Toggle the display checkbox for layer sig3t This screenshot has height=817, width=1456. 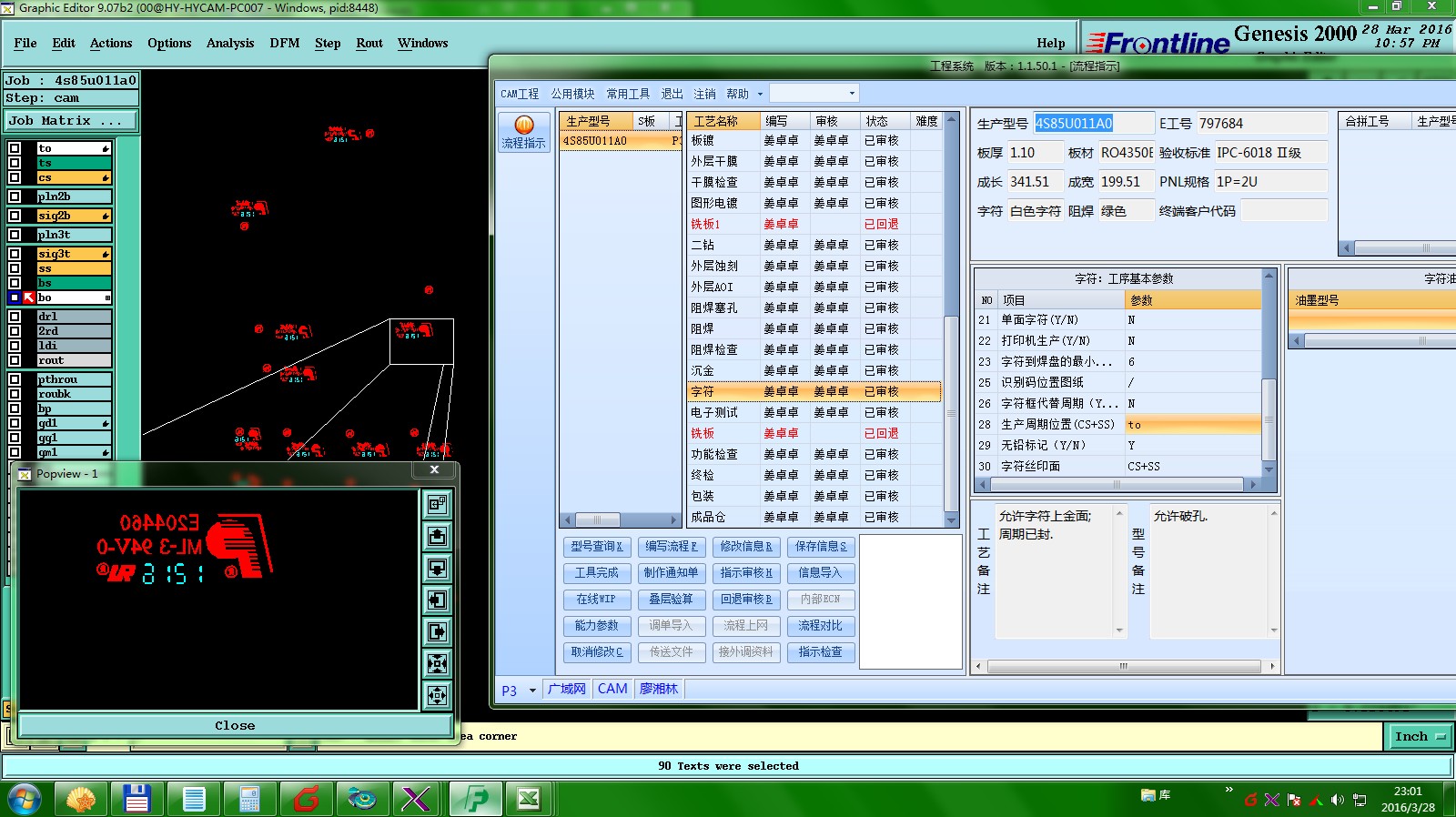pos(15,254)
